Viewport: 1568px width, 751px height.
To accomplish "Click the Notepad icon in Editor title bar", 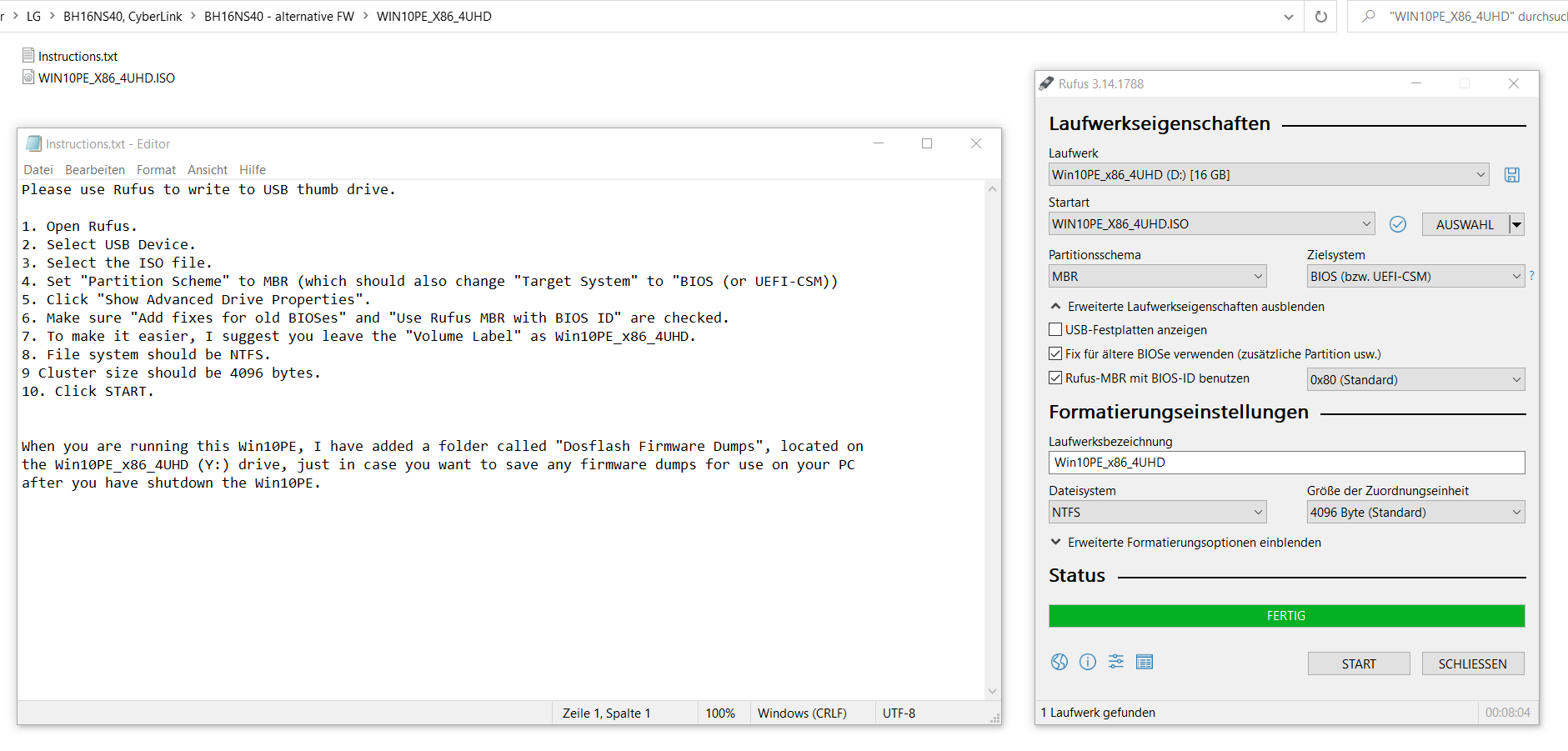I will pyautogui.click(x=33, y=143).
